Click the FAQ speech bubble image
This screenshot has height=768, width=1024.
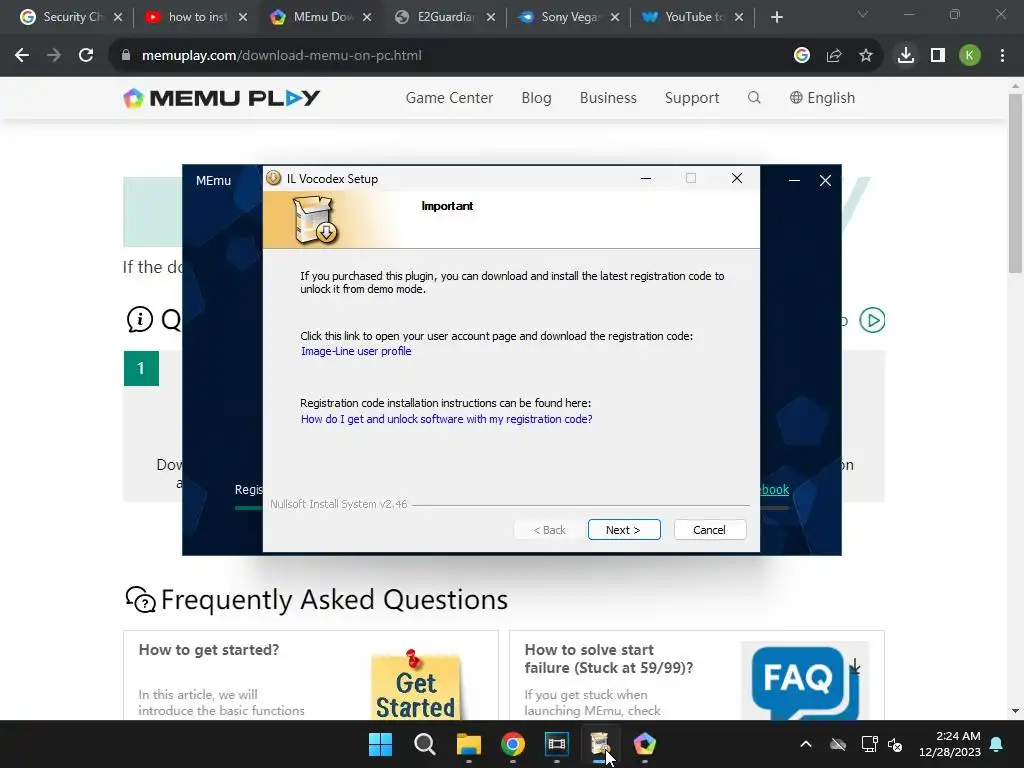click(805, 682)
